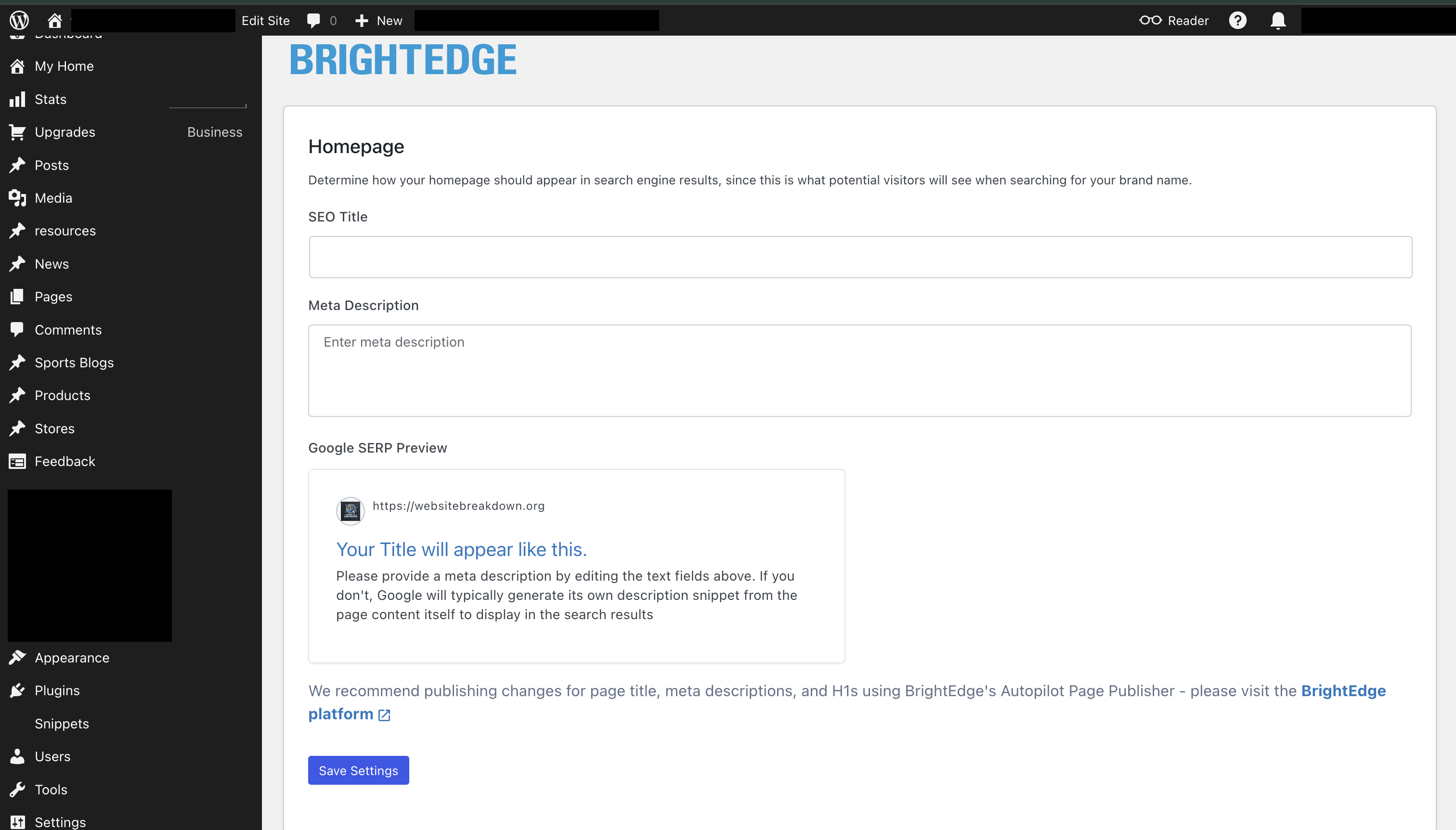Open Plugins from the sidebar
The image size is (1456, 830).
pos(57,690)
